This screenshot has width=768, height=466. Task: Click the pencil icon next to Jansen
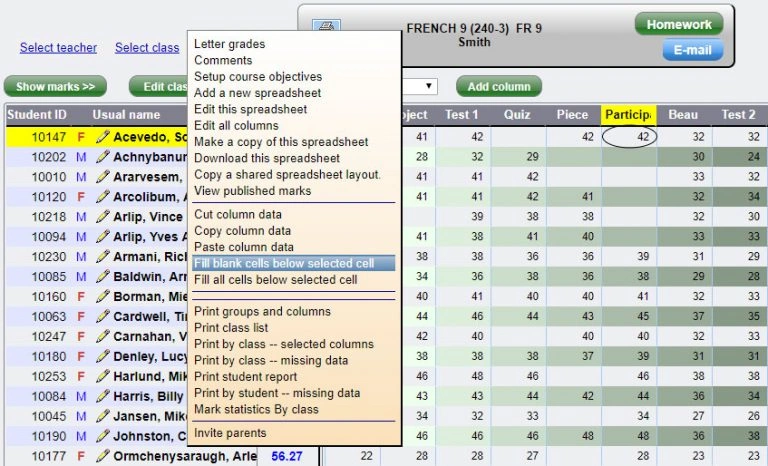tap(102, 416)
